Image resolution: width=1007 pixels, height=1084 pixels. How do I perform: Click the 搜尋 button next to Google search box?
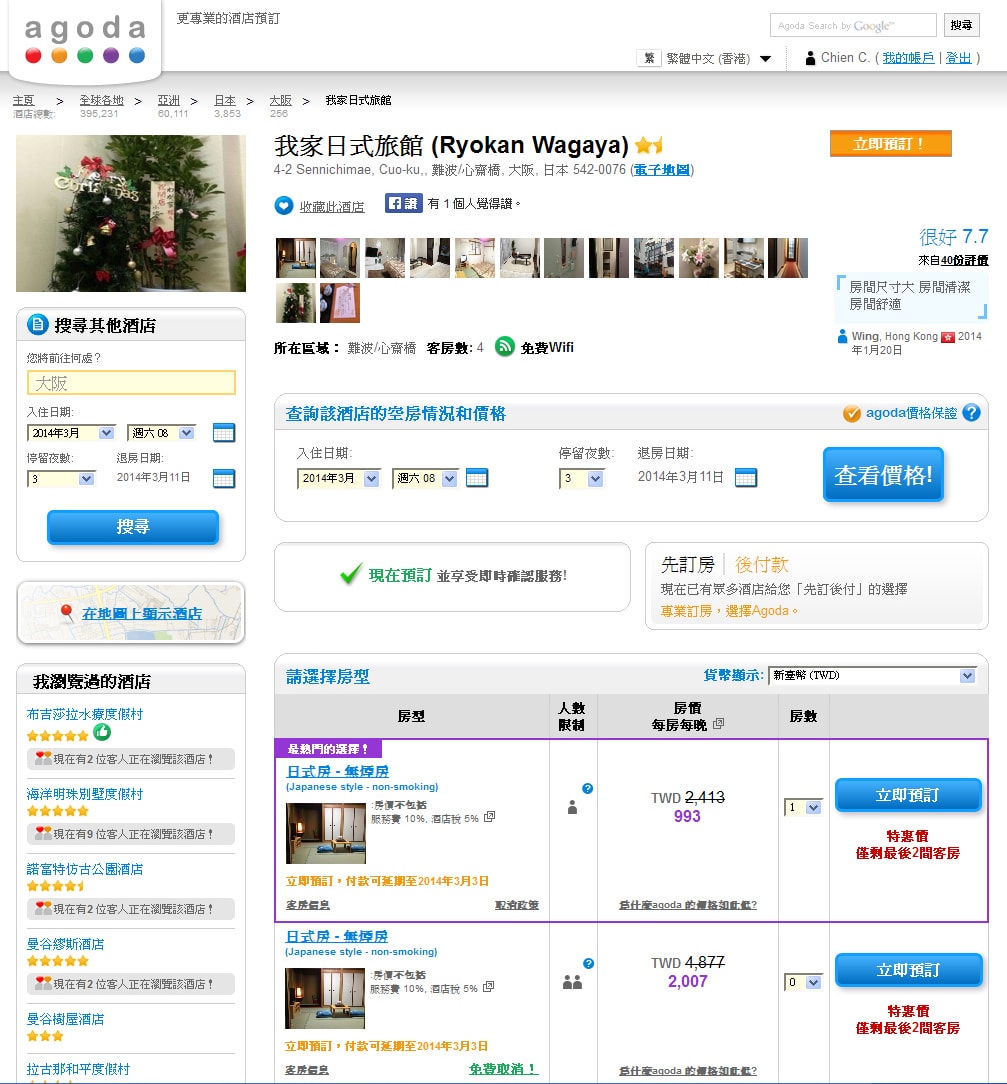click(961, 25)
